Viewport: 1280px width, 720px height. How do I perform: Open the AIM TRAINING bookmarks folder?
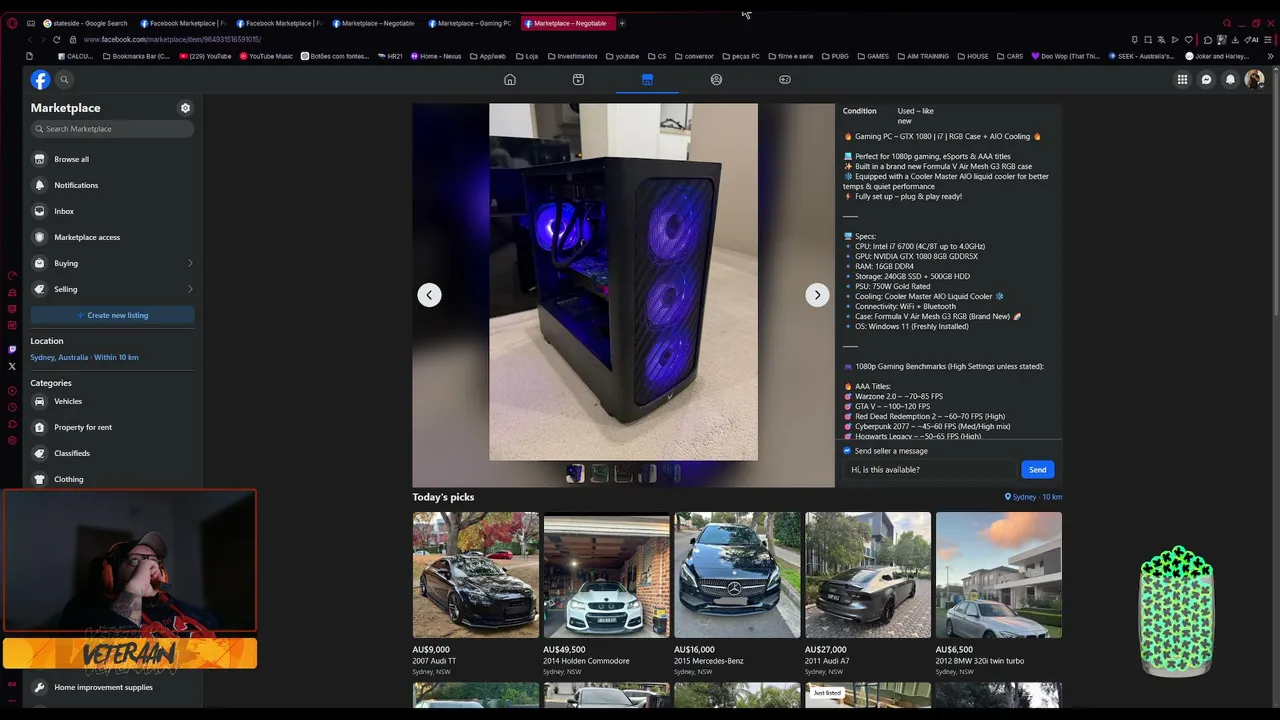[x=922, y=56]
